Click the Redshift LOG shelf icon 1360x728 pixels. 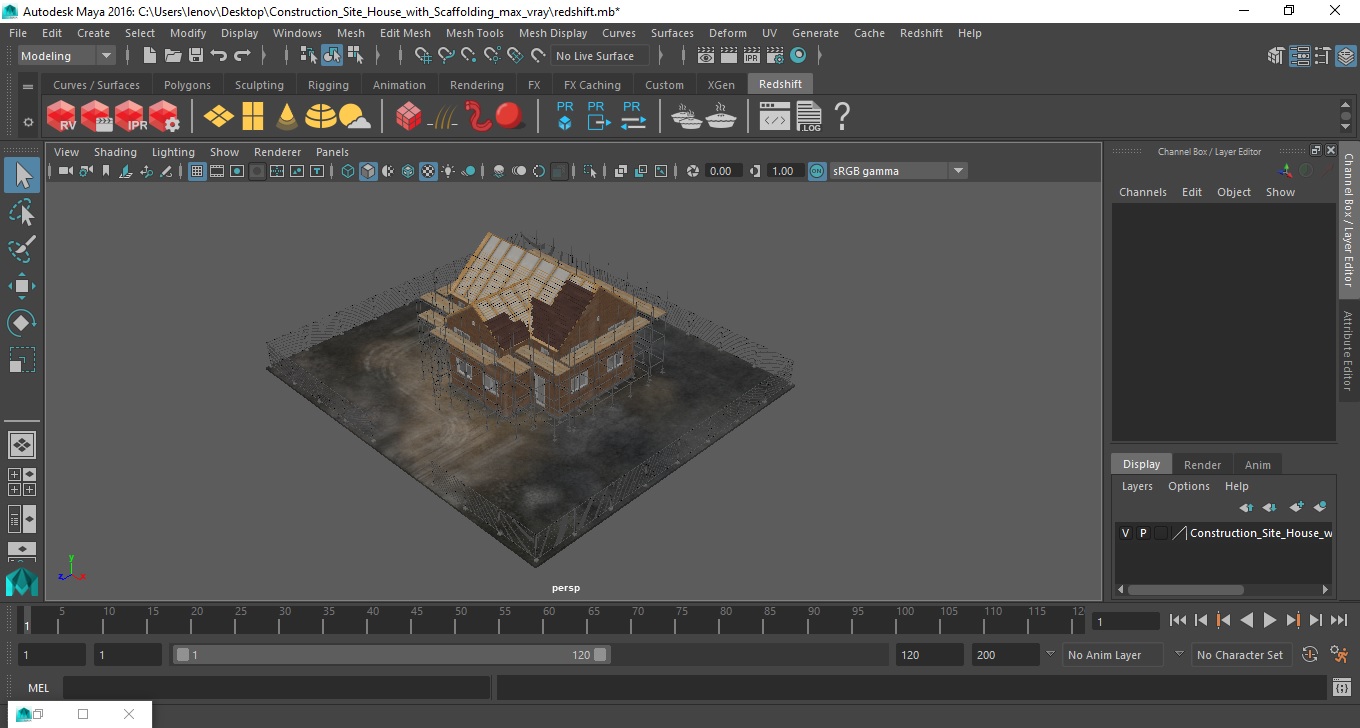tap(809, 116)
